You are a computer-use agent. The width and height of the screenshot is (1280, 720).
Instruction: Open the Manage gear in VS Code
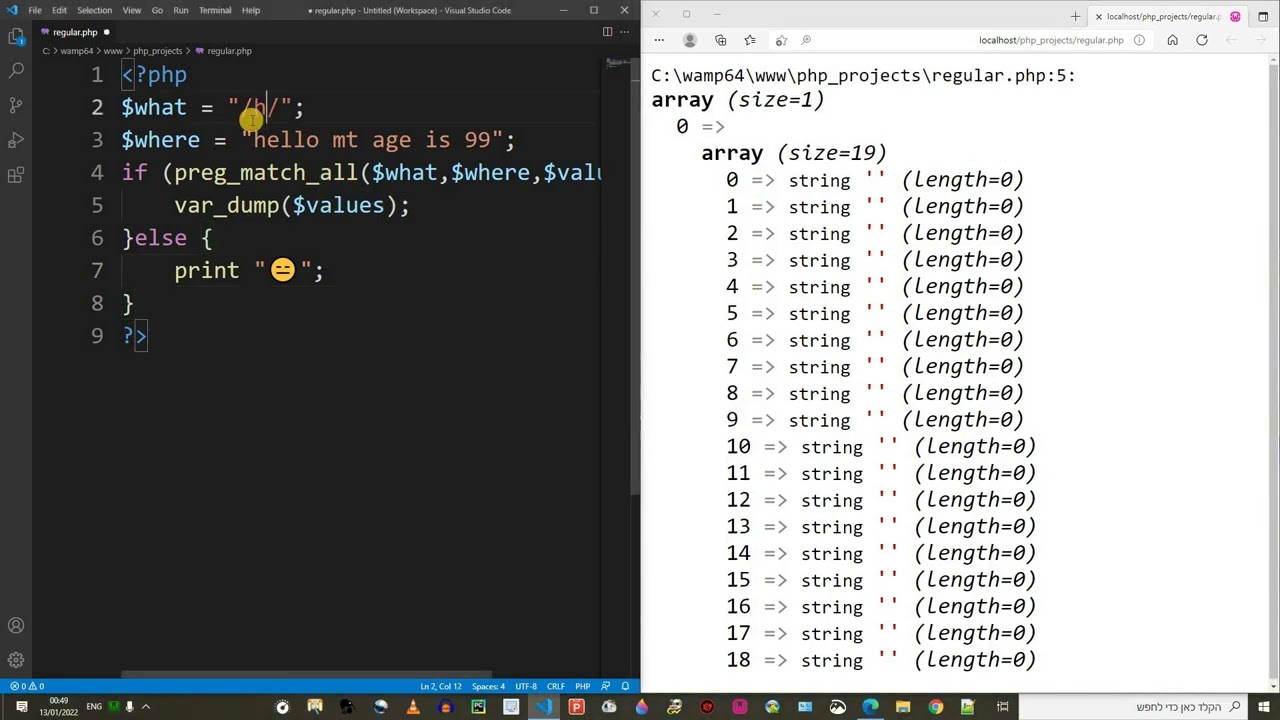(x=16, y=660)
